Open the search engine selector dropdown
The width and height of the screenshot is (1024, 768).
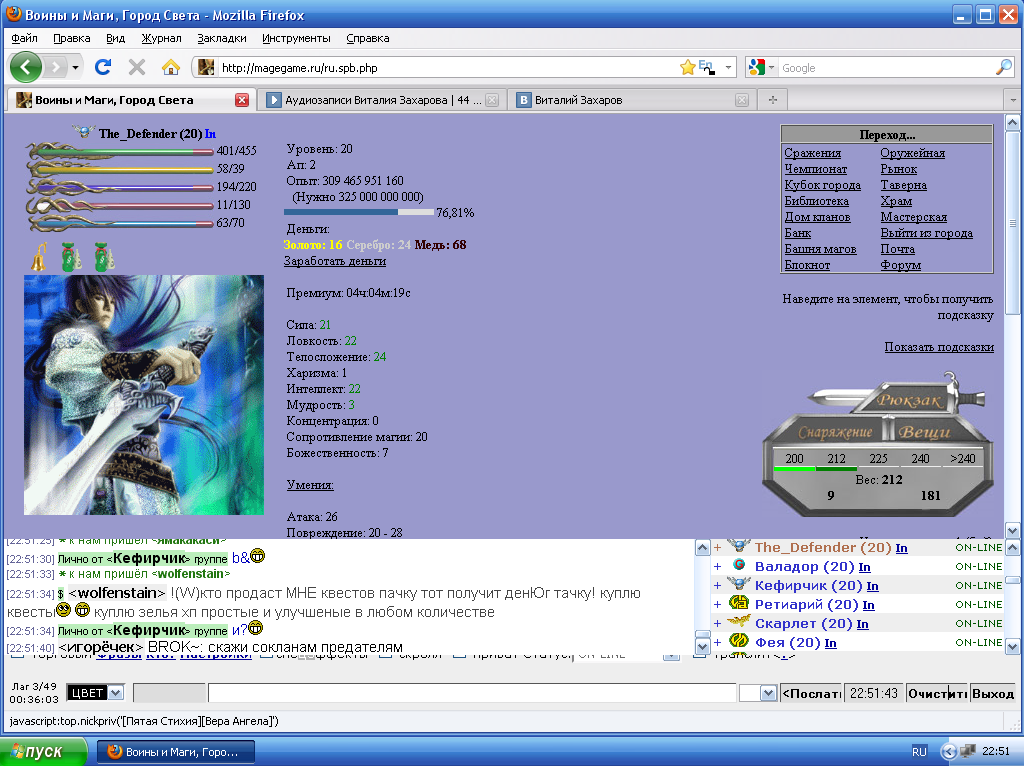pos(771,67)
